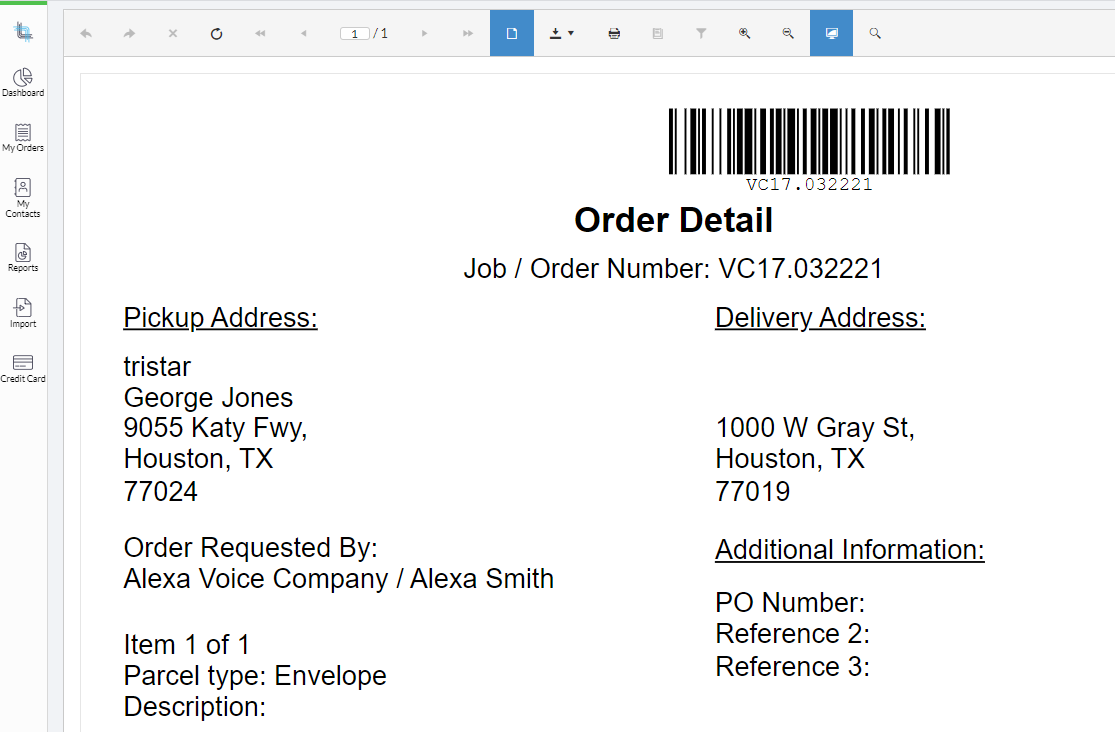The width and height of the screenshot is (1115, 732).
Task: Click the Additional Information heading
Action: coord(850,550)
